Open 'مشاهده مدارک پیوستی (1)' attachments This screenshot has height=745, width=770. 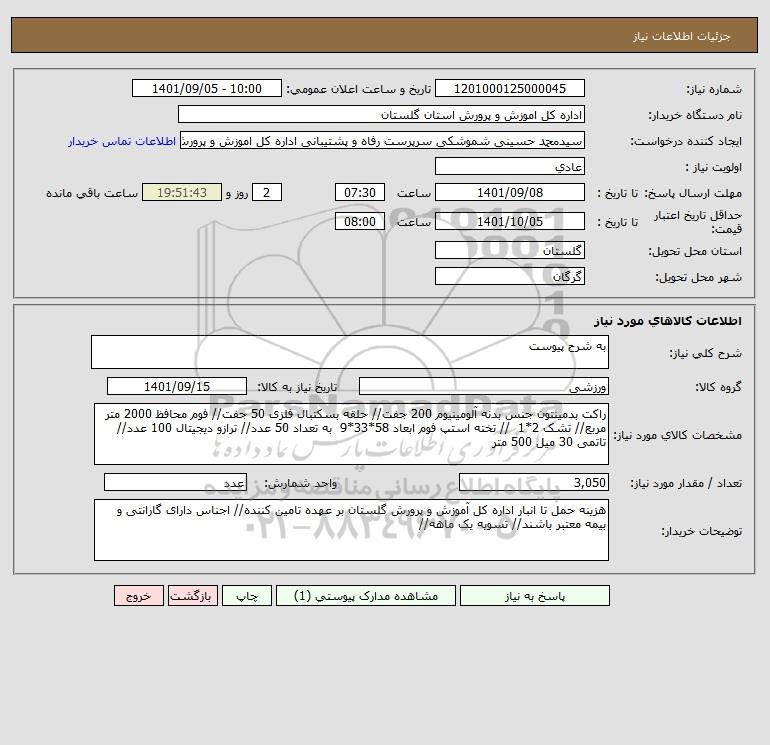point(366,596)
